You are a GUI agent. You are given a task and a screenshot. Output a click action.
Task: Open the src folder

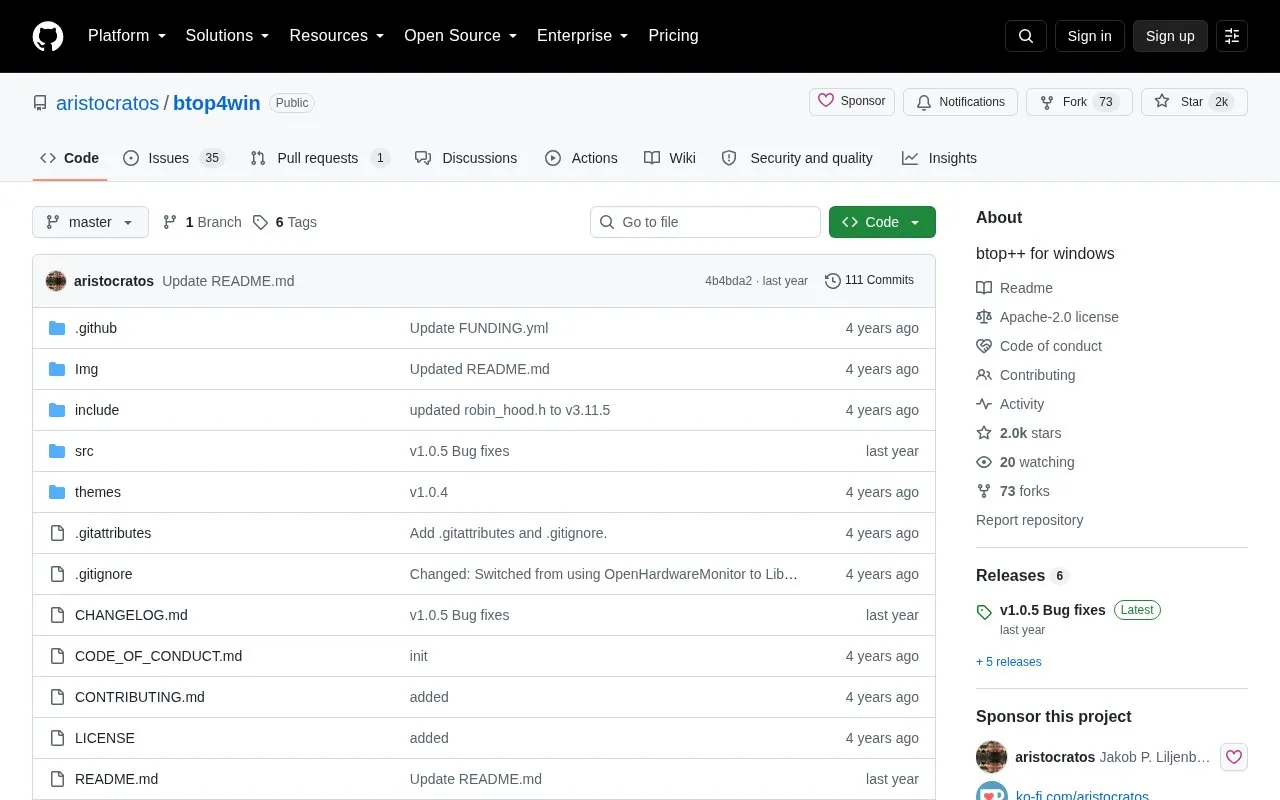click(84, 451)
